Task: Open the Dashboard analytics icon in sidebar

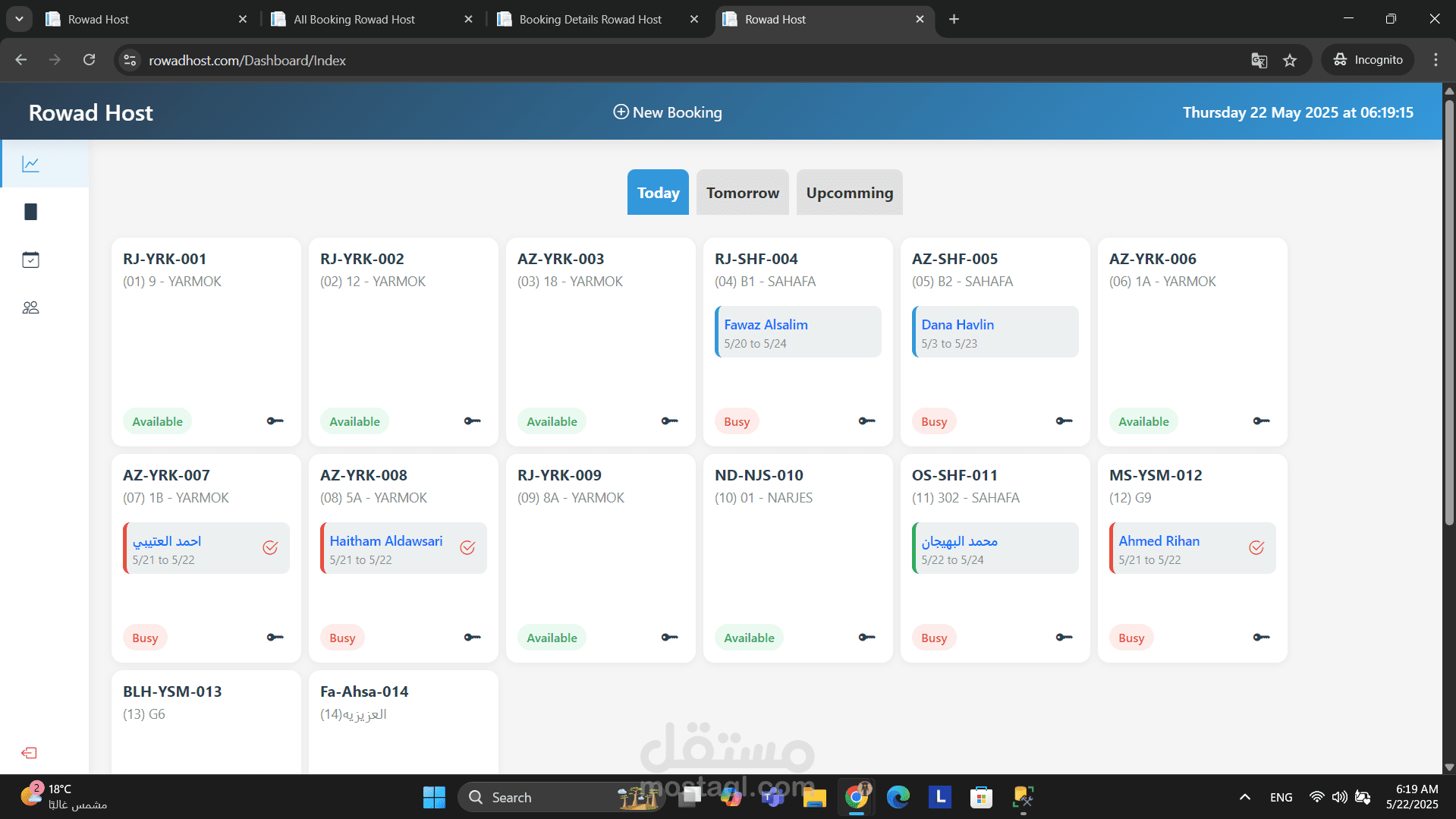Action: click(30, 163)
